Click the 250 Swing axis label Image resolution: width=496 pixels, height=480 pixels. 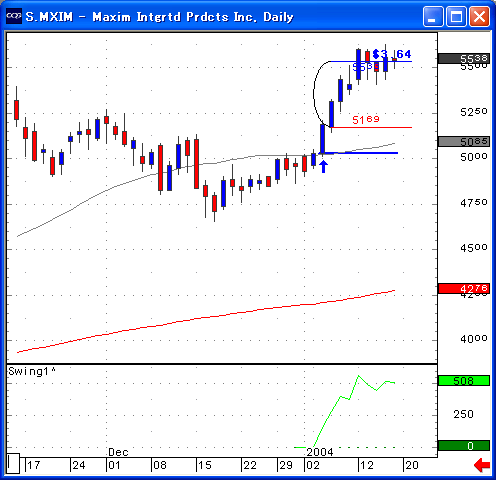[463, 414]
